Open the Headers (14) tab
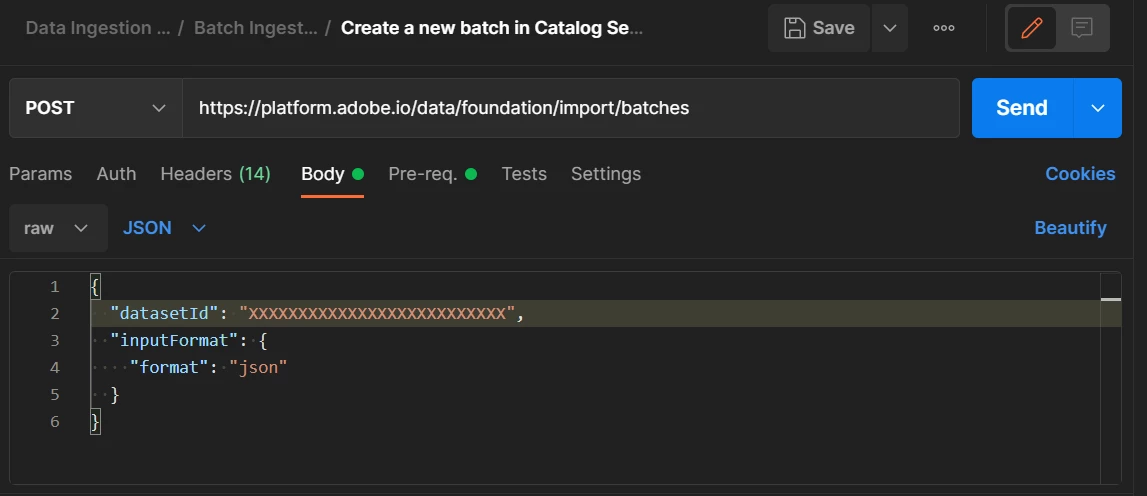The height and width of the screenshot is (496, 1147). 215,174
